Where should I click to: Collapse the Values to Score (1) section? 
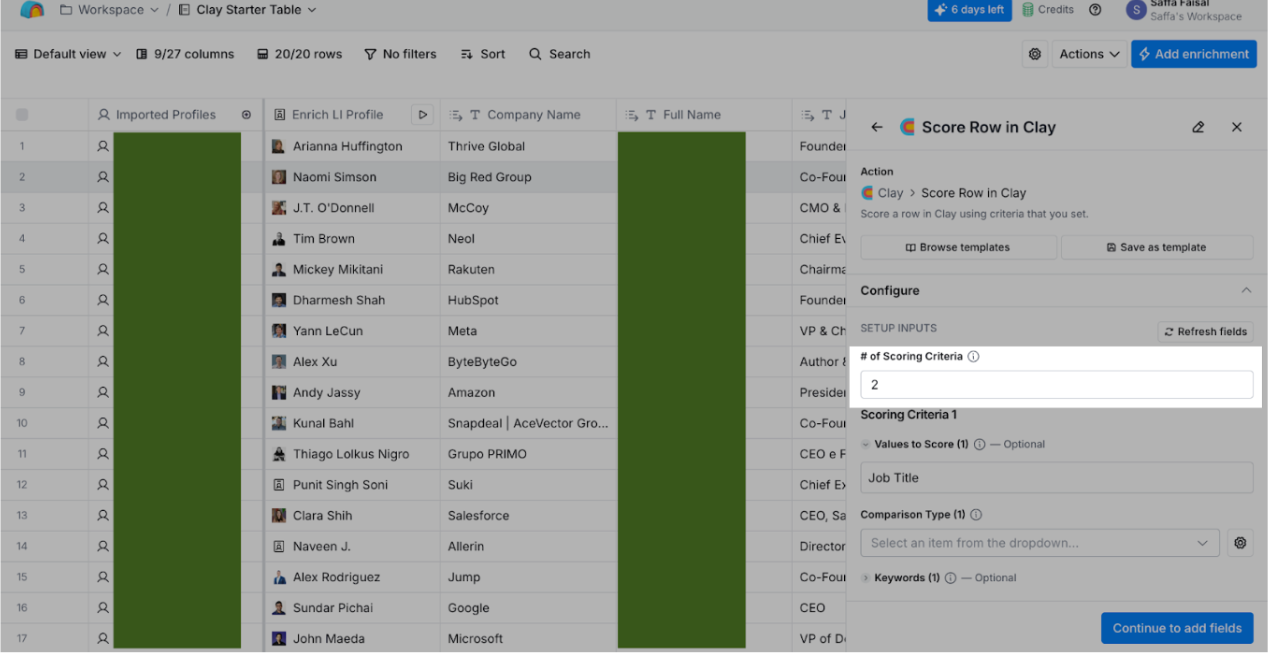[x=866, y=444]
